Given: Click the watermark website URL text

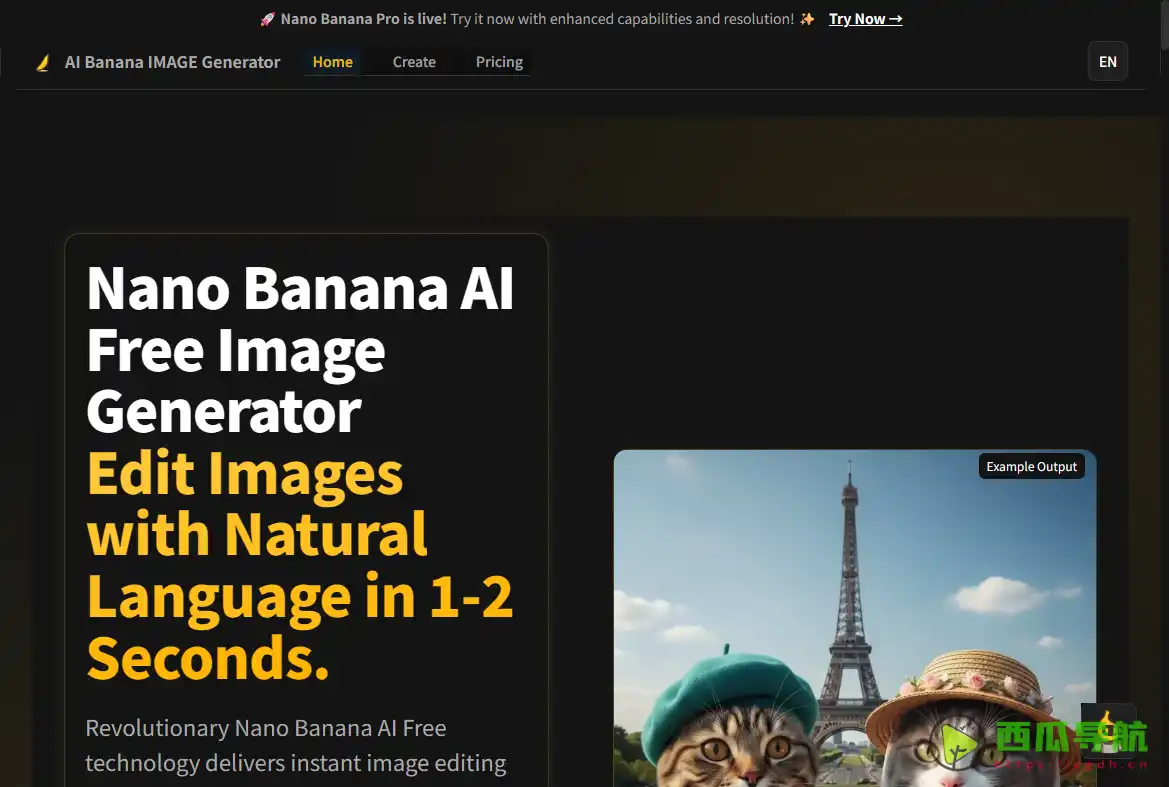Looking at the screenshot, I should click(1070, 765).
